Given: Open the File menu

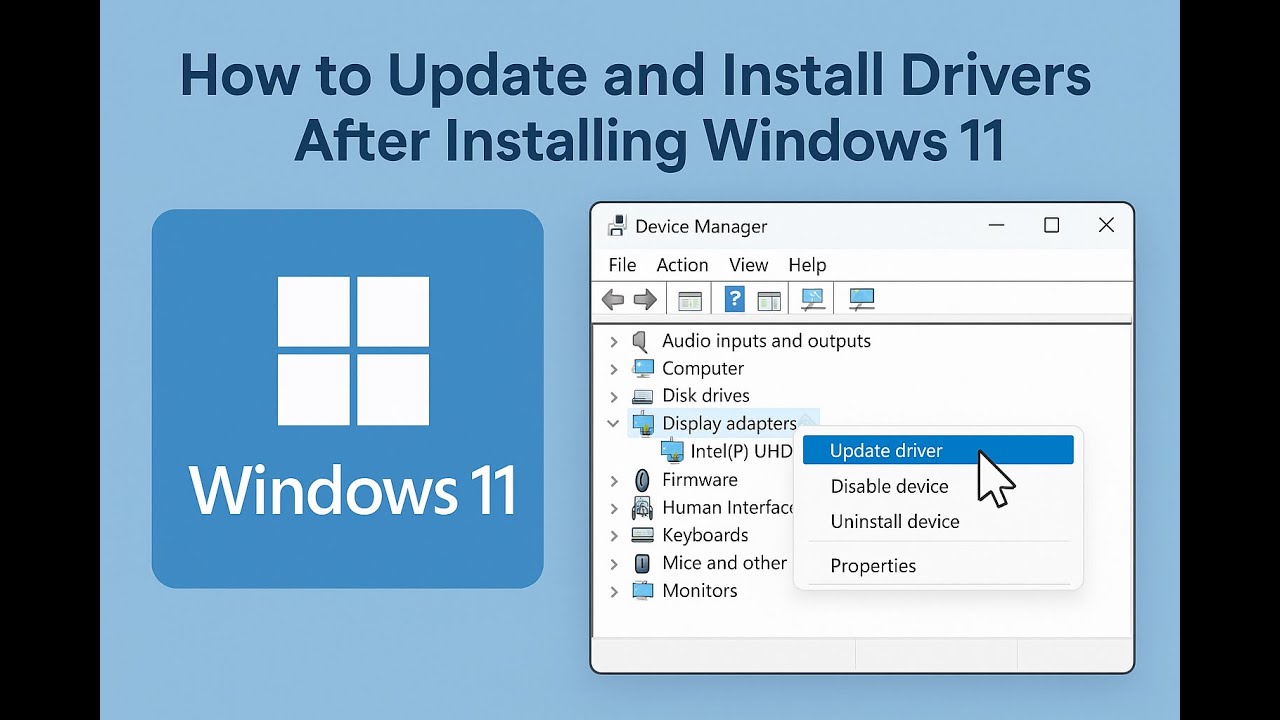Looking at the screenshot, I should tap(622, 265).
